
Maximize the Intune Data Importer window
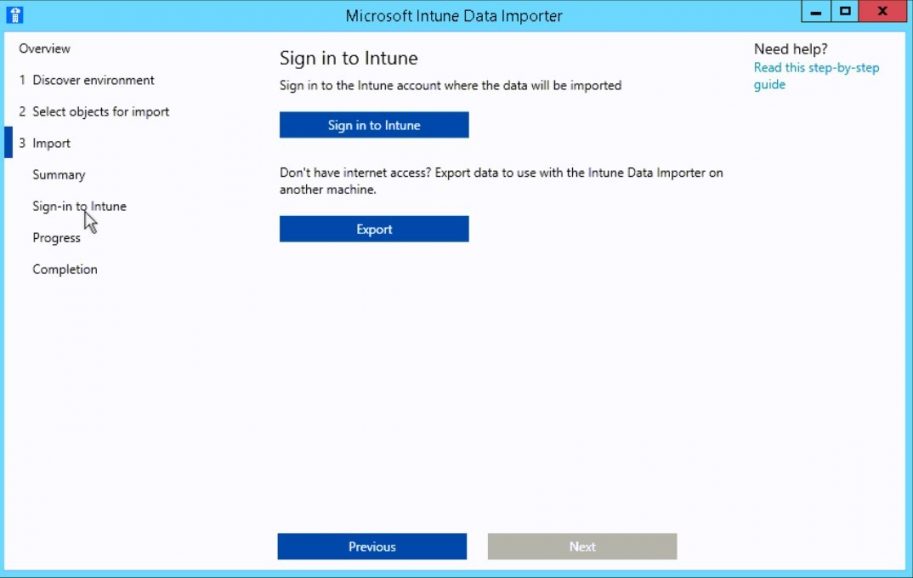pos(845,11)
